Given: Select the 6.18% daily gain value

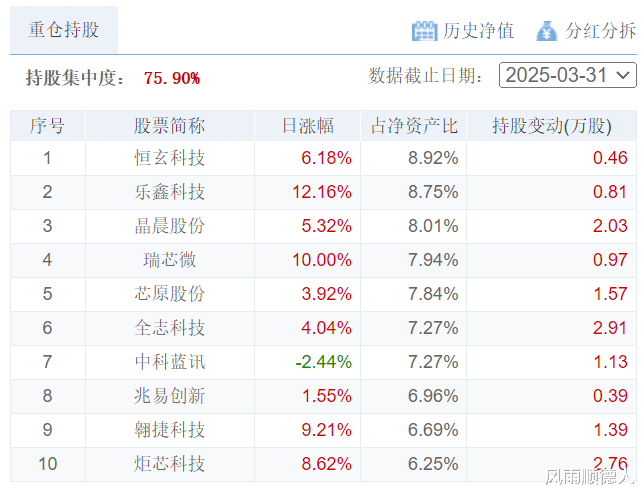Looking at the screenshot, I should pyautogui.click(x=327, y=158).
